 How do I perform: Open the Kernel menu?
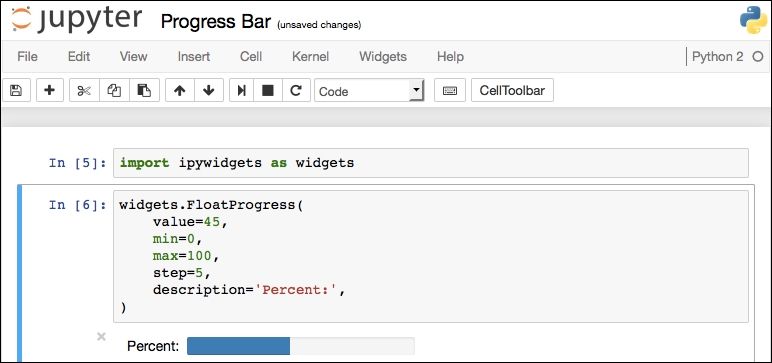coord(310,57)
